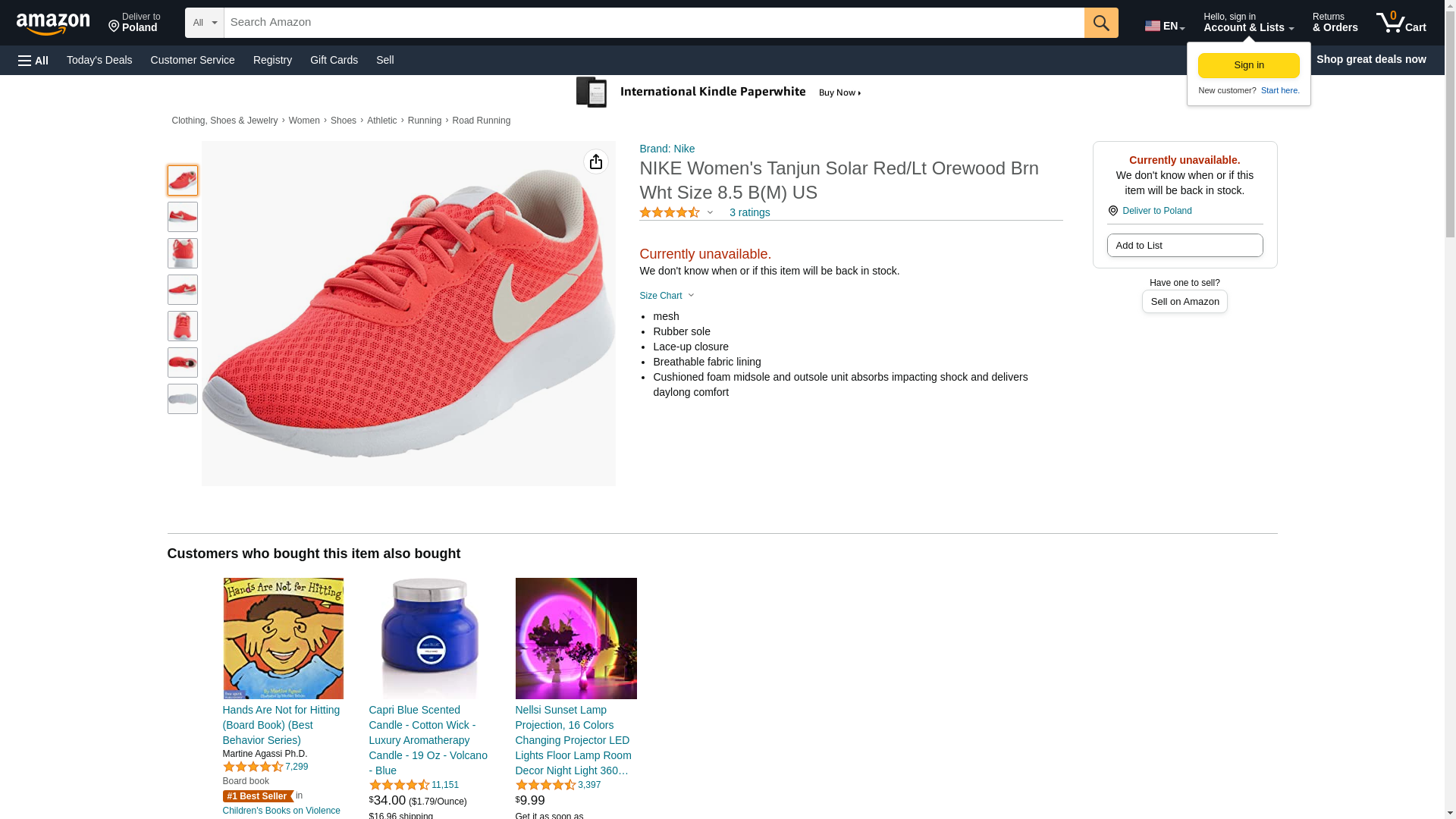Viewport: 1456px width, 819px height.
Task: Go to Customer Service in nav bar
Action: tap(193, 60)
